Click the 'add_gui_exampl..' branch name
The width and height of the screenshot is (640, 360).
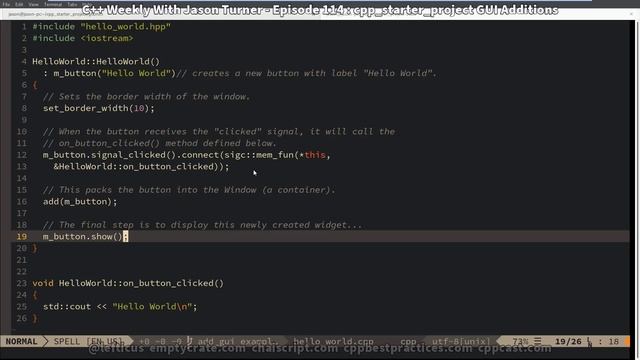point(238,341)
